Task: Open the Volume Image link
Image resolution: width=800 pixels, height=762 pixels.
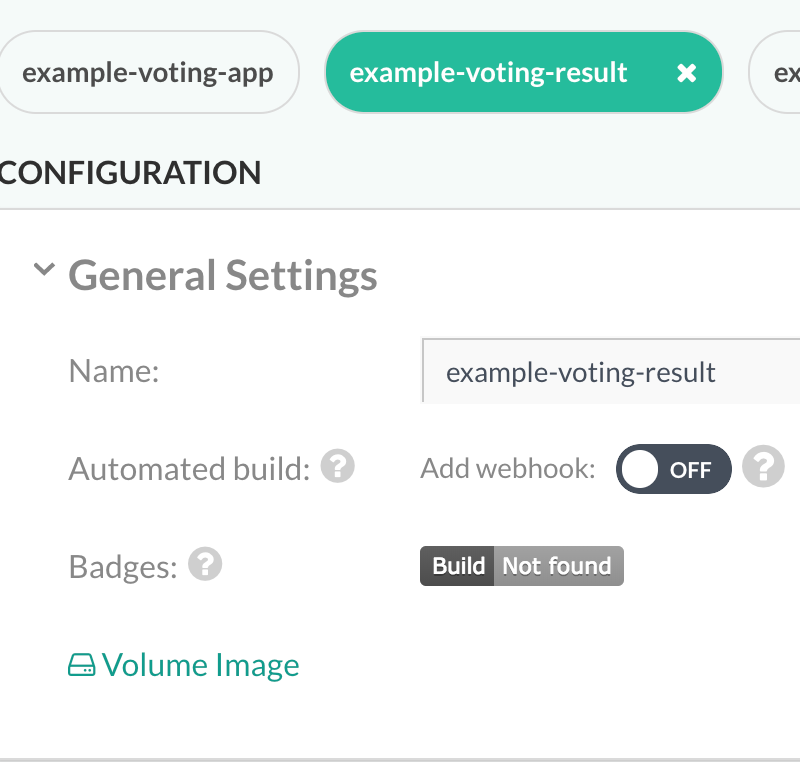Action: click(x=200, y=664)
